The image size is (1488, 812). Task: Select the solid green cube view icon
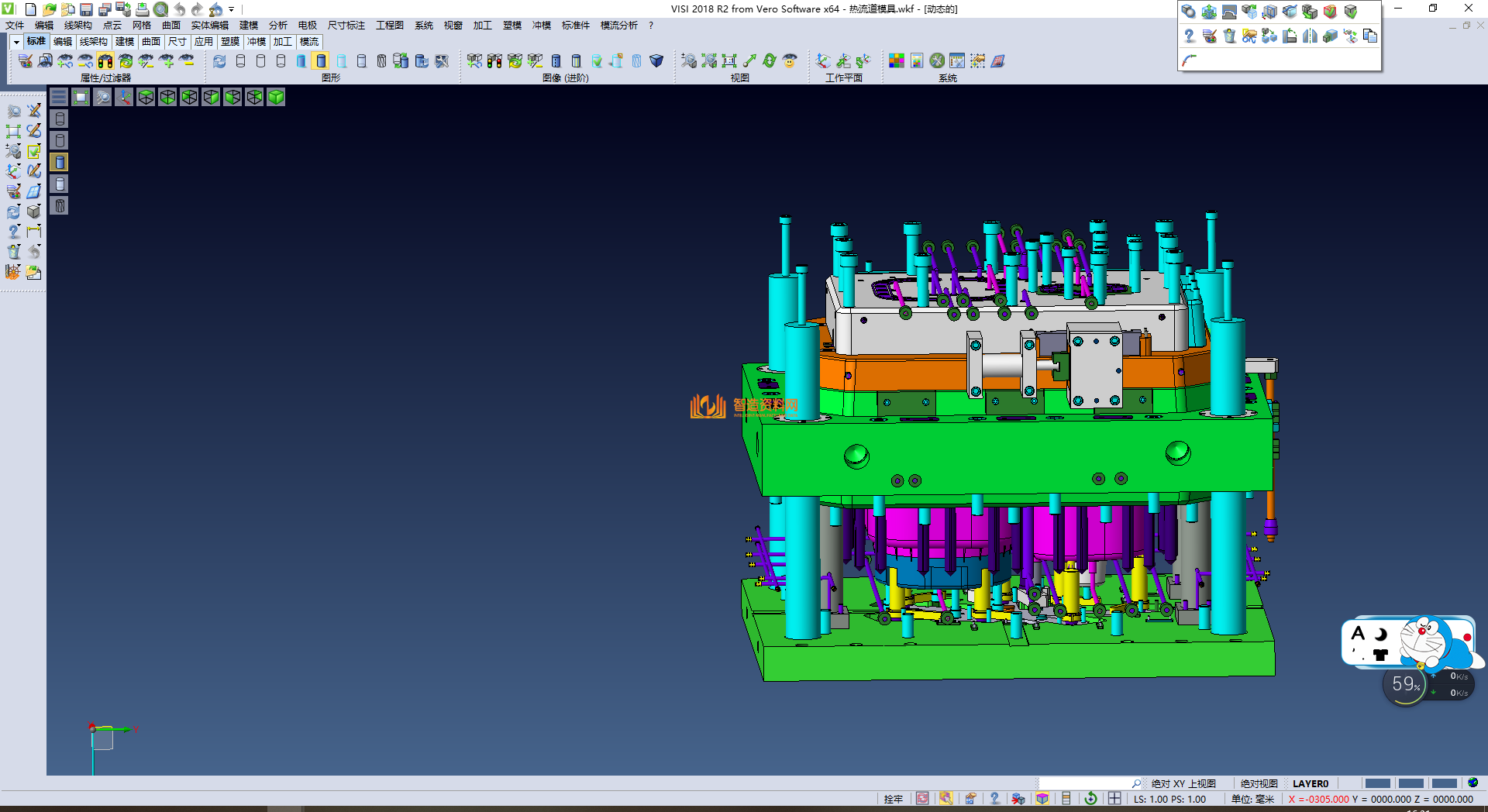click(x=276, y=97)
